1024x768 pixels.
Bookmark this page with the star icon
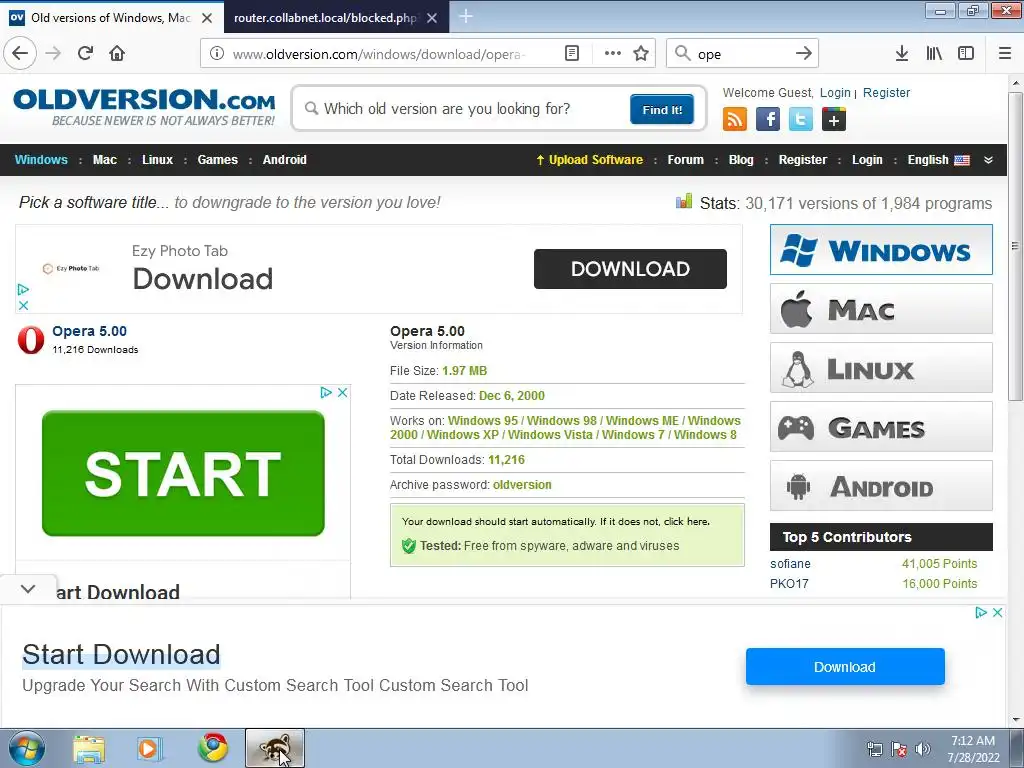point(641,54)
